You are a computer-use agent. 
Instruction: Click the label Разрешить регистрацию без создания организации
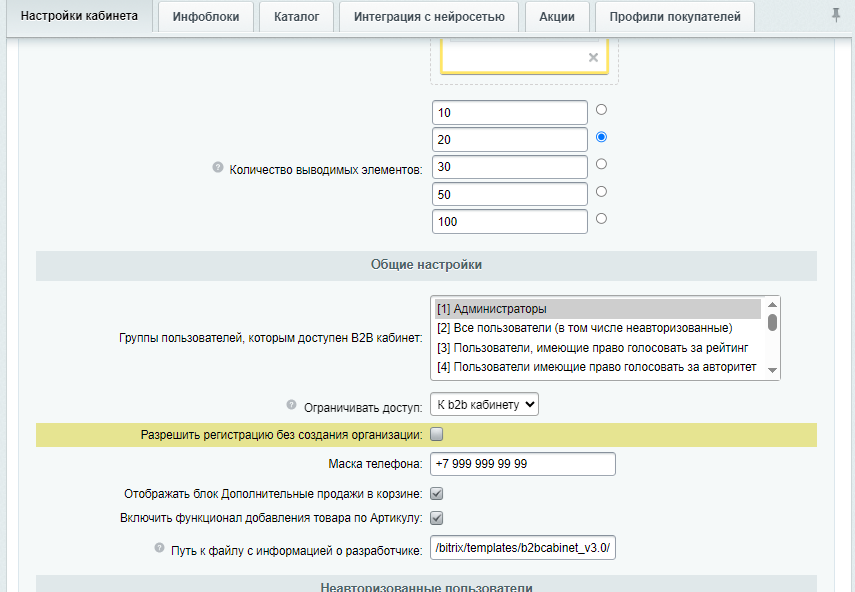click(x=281, y=435)
